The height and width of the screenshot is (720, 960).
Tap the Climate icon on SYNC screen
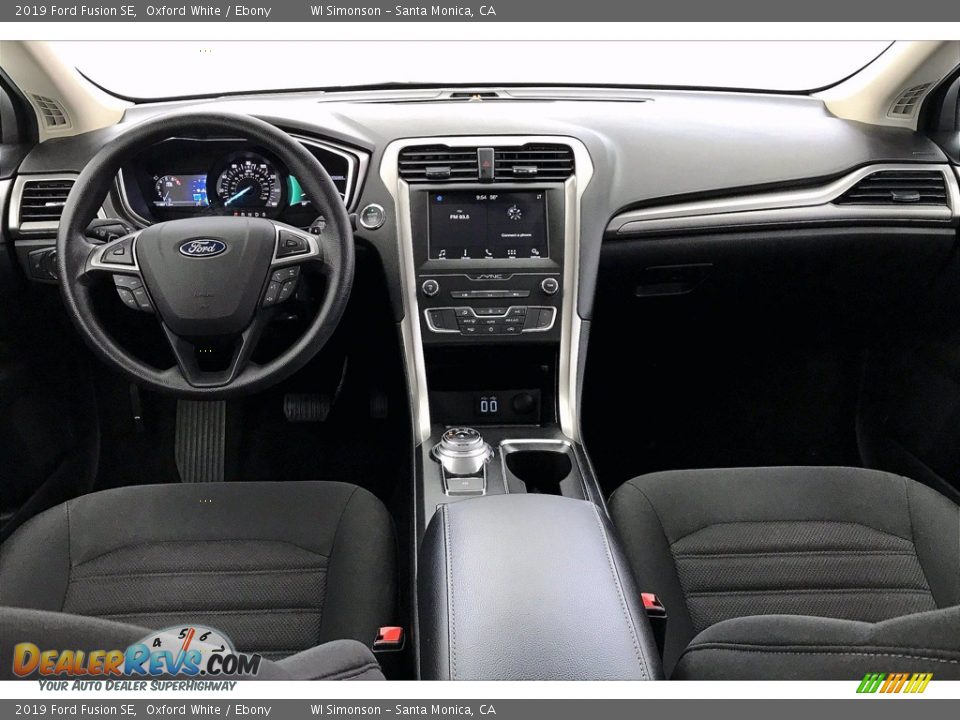(x=464, y=253)
